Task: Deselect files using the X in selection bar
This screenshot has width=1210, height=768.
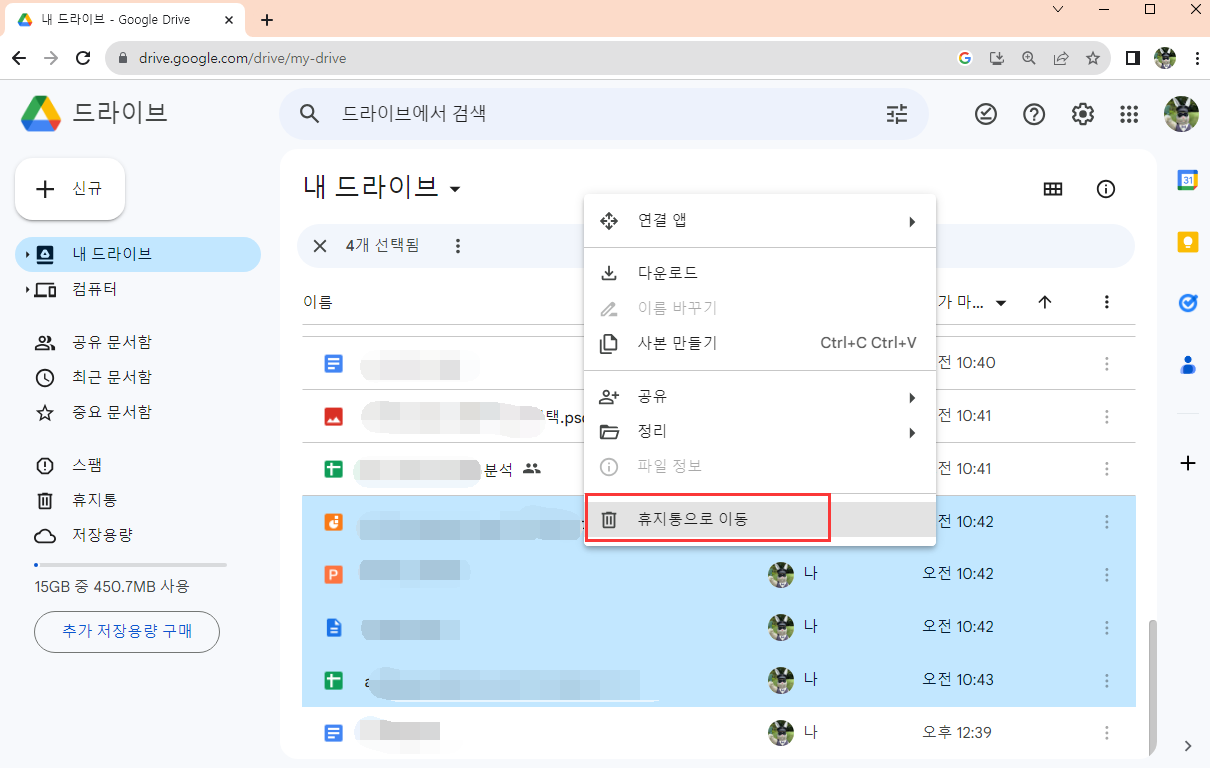Action: (x=319, y=246)
